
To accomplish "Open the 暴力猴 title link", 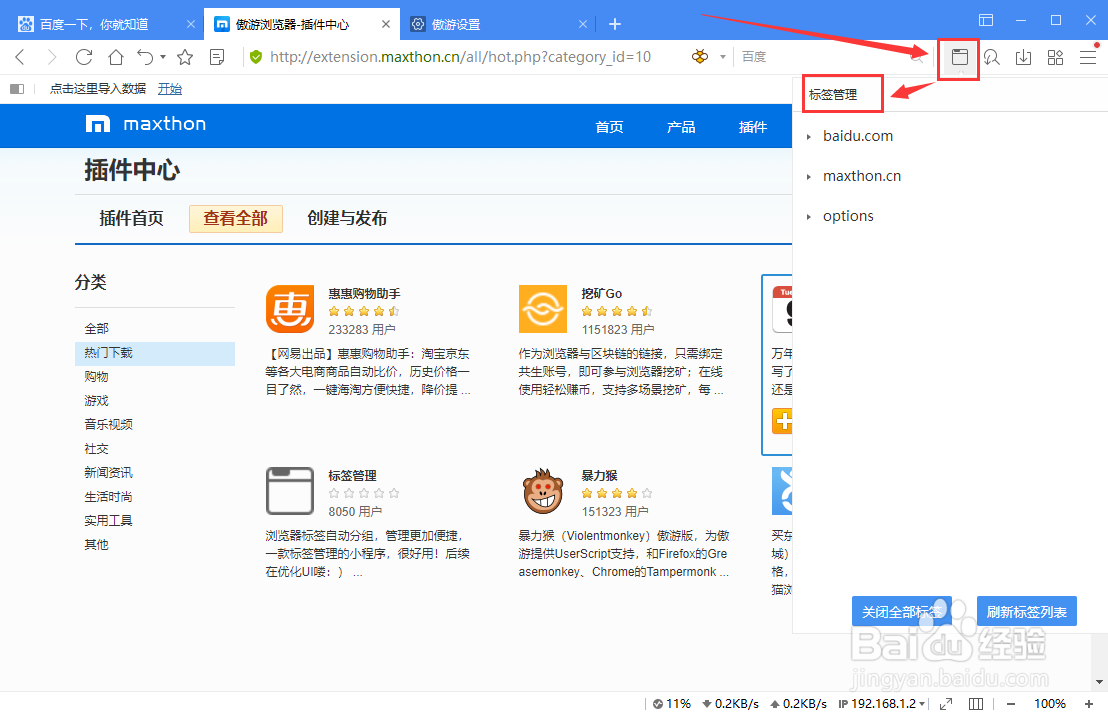I will coord(599,476).
